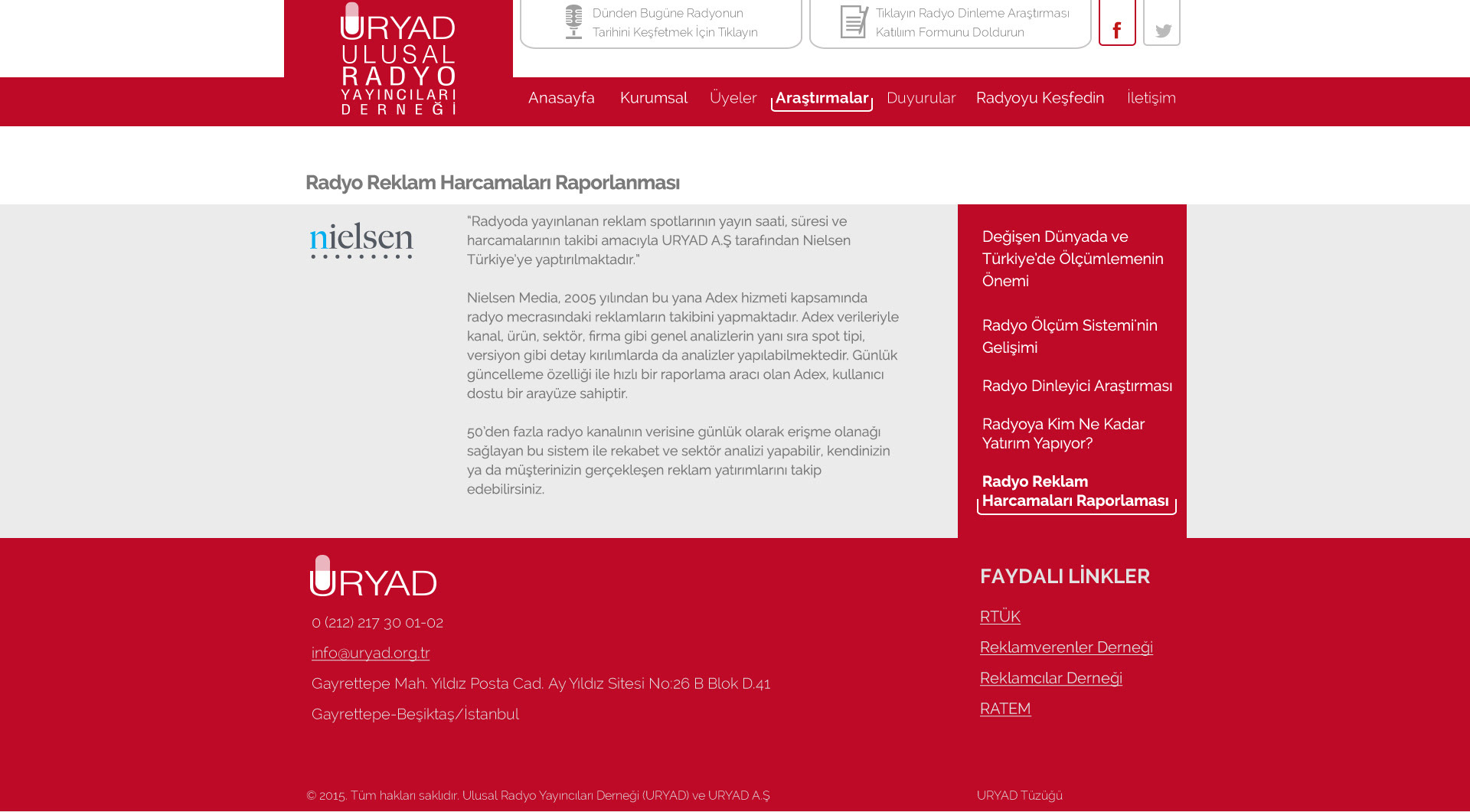This screenshot has width=1470, height=812.
Task: Click the Nielsen logo image
Action: pos(361,240)
